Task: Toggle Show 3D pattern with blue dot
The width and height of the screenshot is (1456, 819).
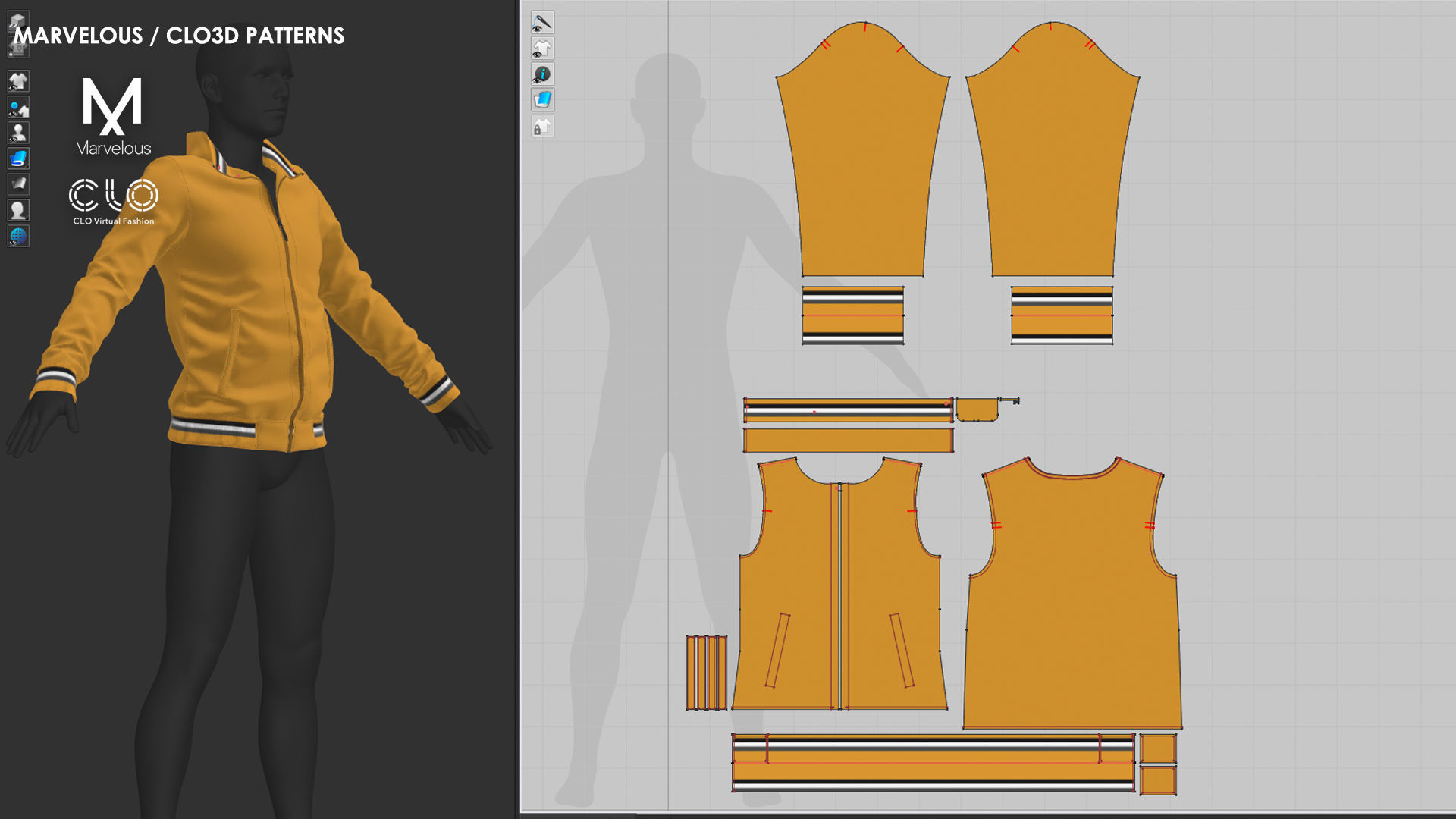Action: [x=18, y=107]
